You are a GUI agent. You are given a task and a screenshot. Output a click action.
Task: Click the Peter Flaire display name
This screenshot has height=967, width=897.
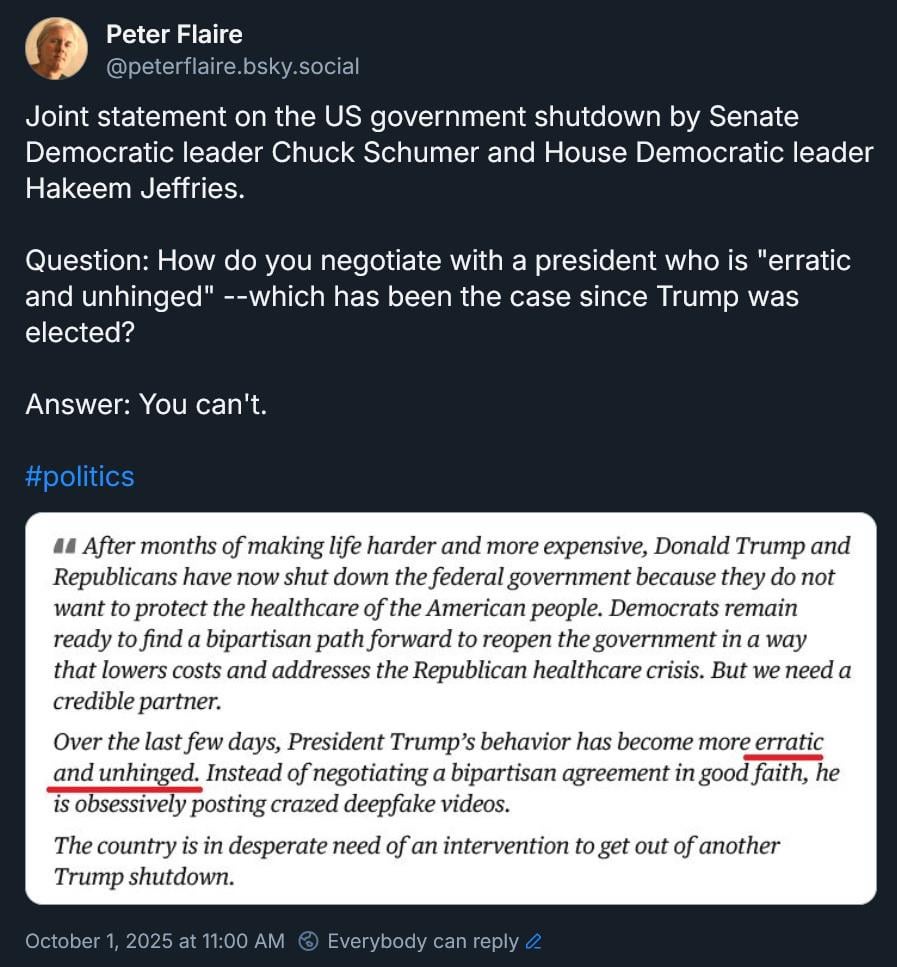pos(174,35)
